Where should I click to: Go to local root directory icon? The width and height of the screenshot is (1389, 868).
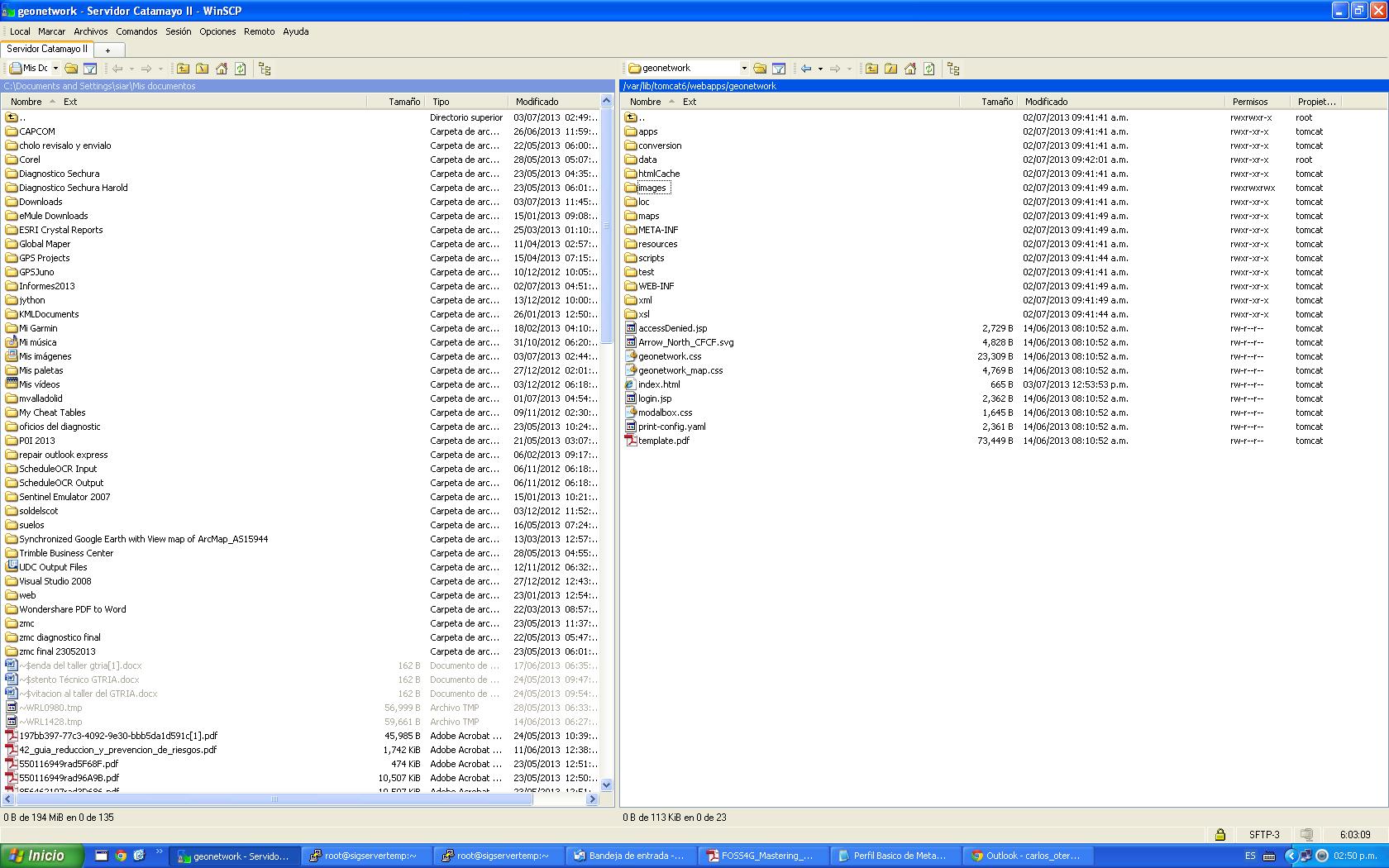click(x=202, y=69)
